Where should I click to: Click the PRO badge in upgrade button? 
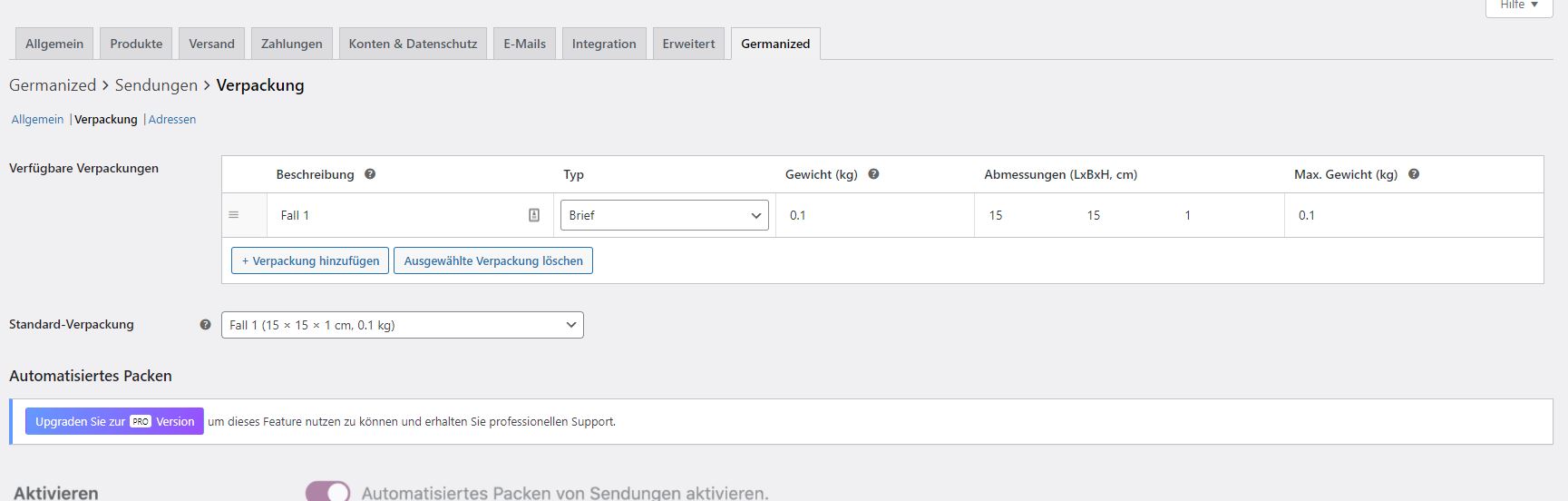tap(141, 421)
